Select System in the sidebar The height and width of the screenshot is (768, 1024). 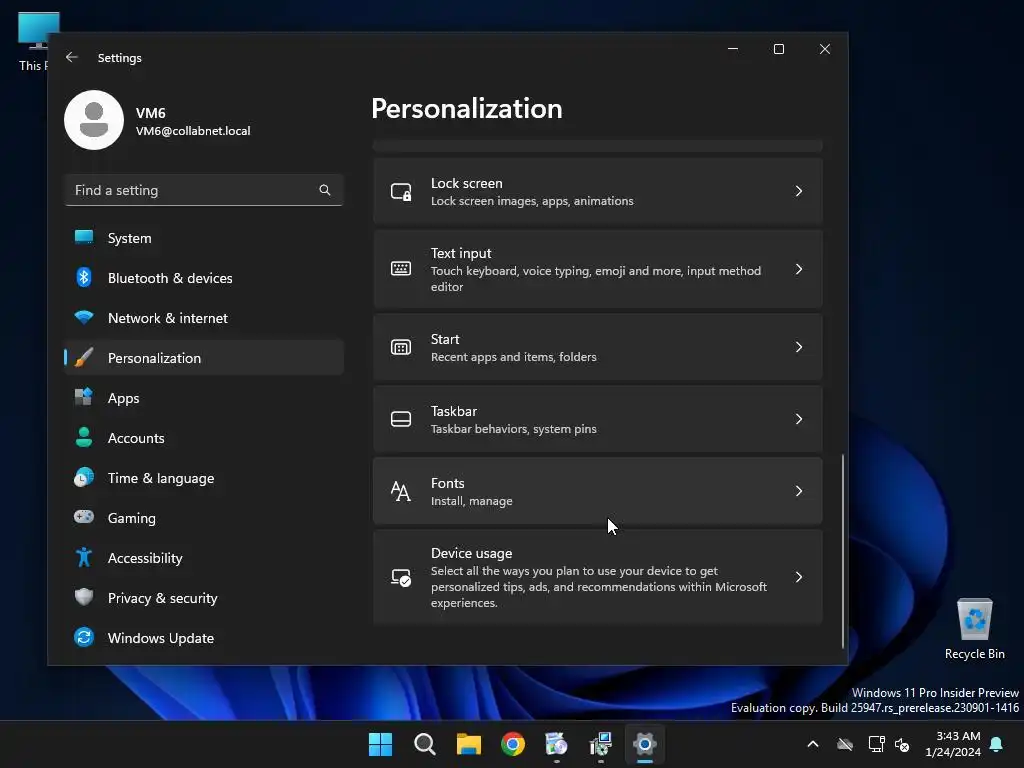point(204,238)
